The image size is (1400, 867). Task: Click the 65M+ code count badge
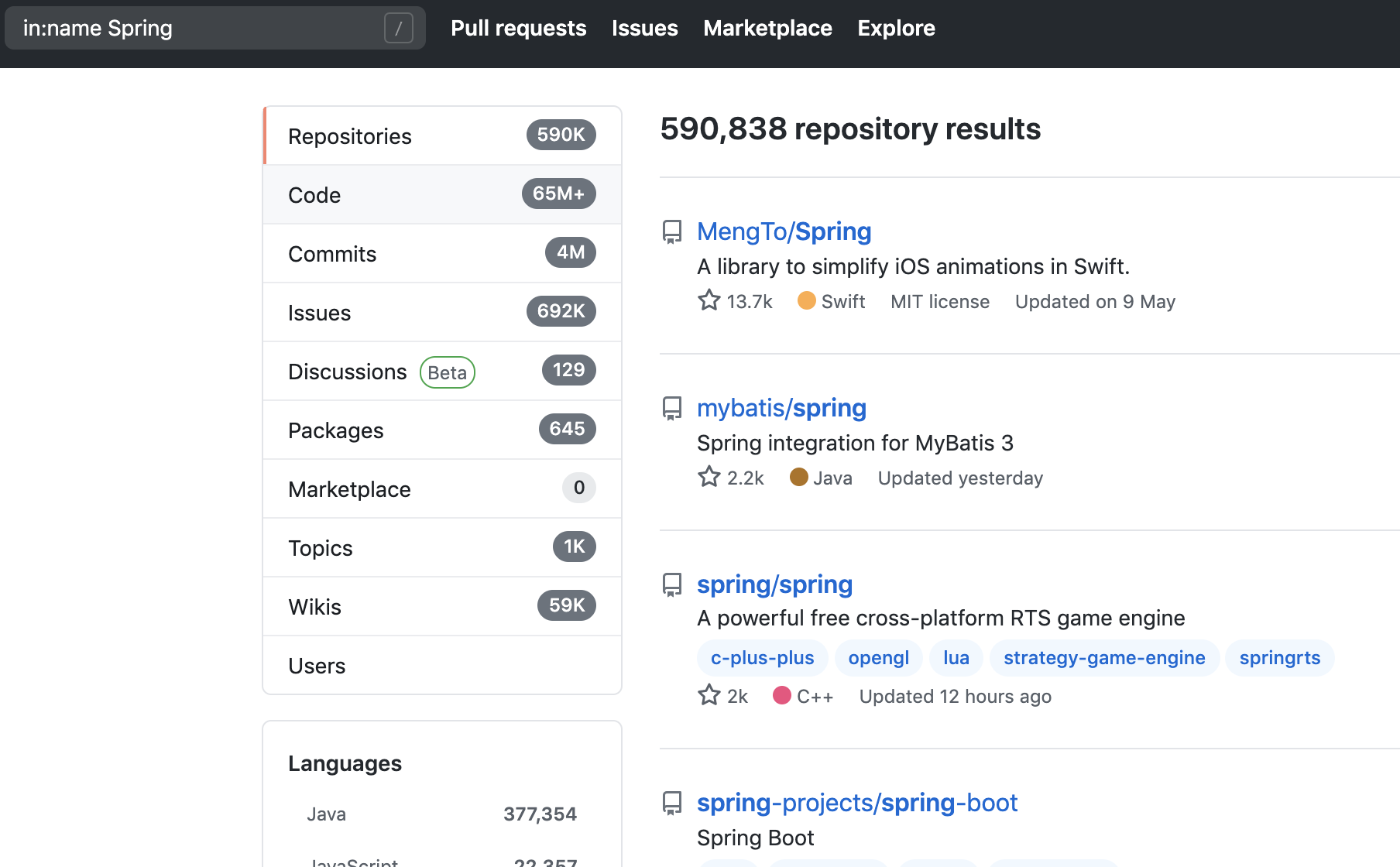[x=559, y=194]
